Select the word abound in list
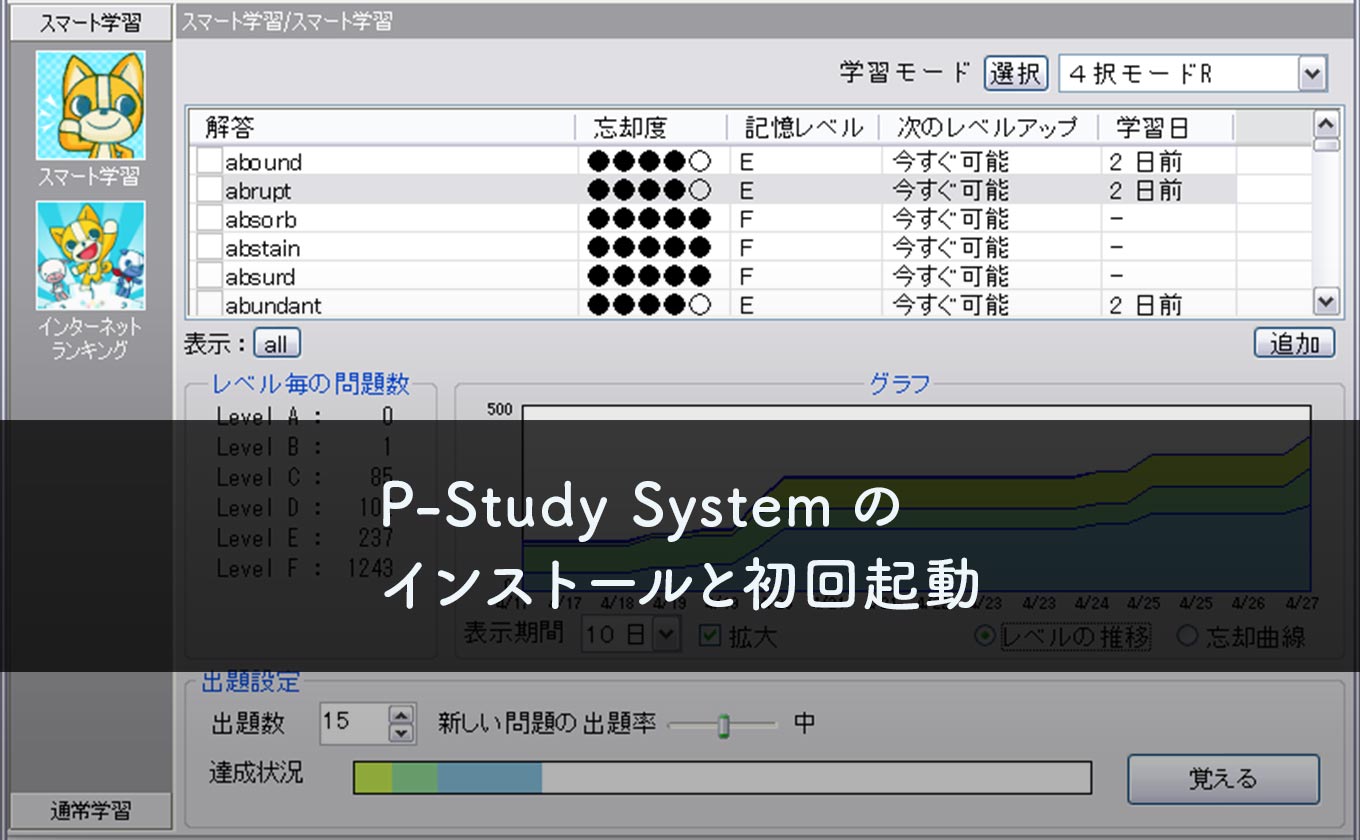1360x840 pixels. pyautogui.click(x=263, y=162)
